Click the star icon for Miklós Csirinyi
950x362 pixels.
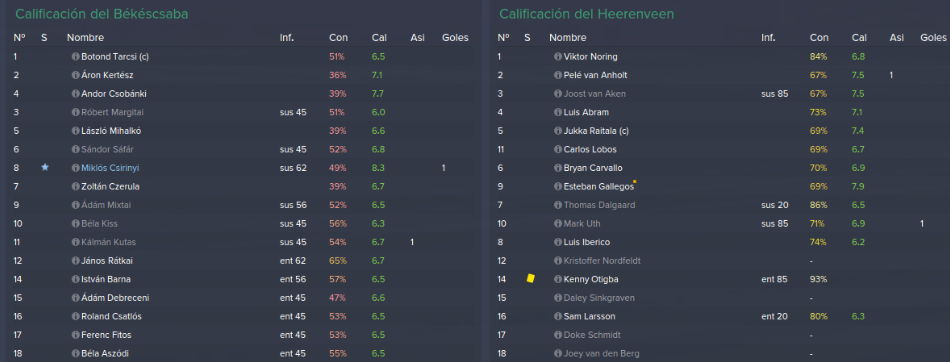[x=45, y=167]
